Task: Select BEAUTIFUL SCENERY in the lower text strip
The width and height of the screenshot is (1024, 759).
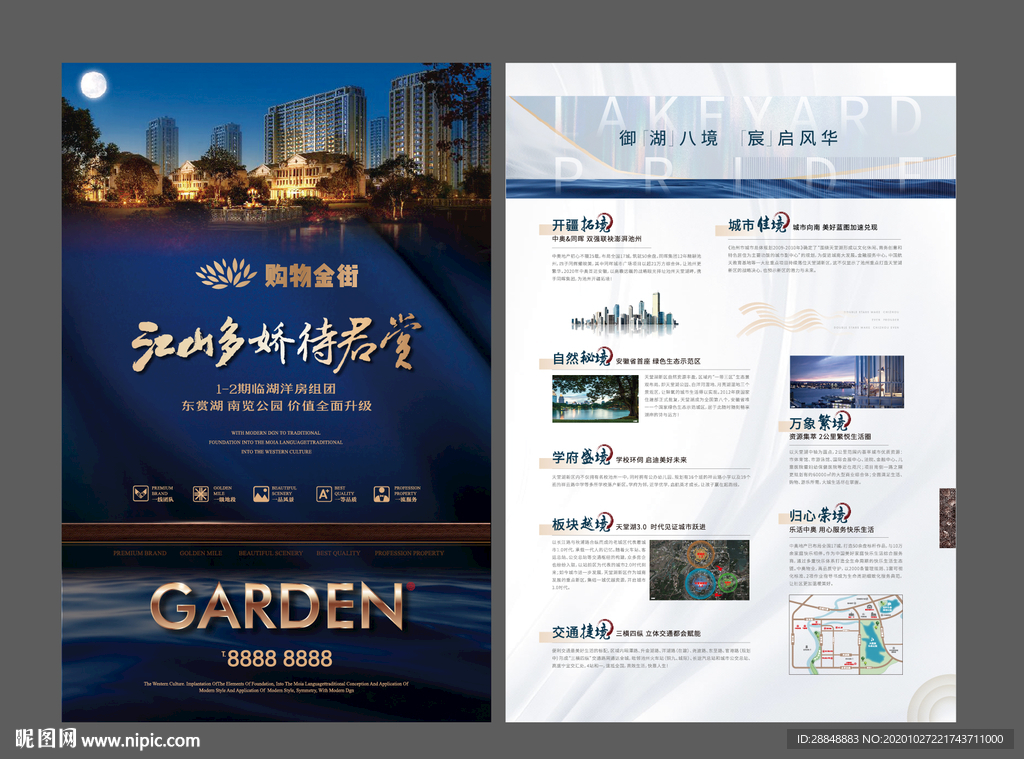Action: point(270,553)
